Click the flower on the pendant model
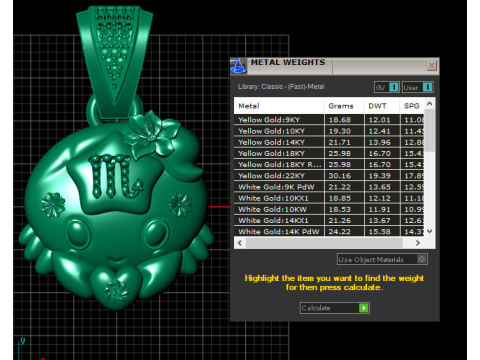 pyautogui.click(x=151, y=134)
